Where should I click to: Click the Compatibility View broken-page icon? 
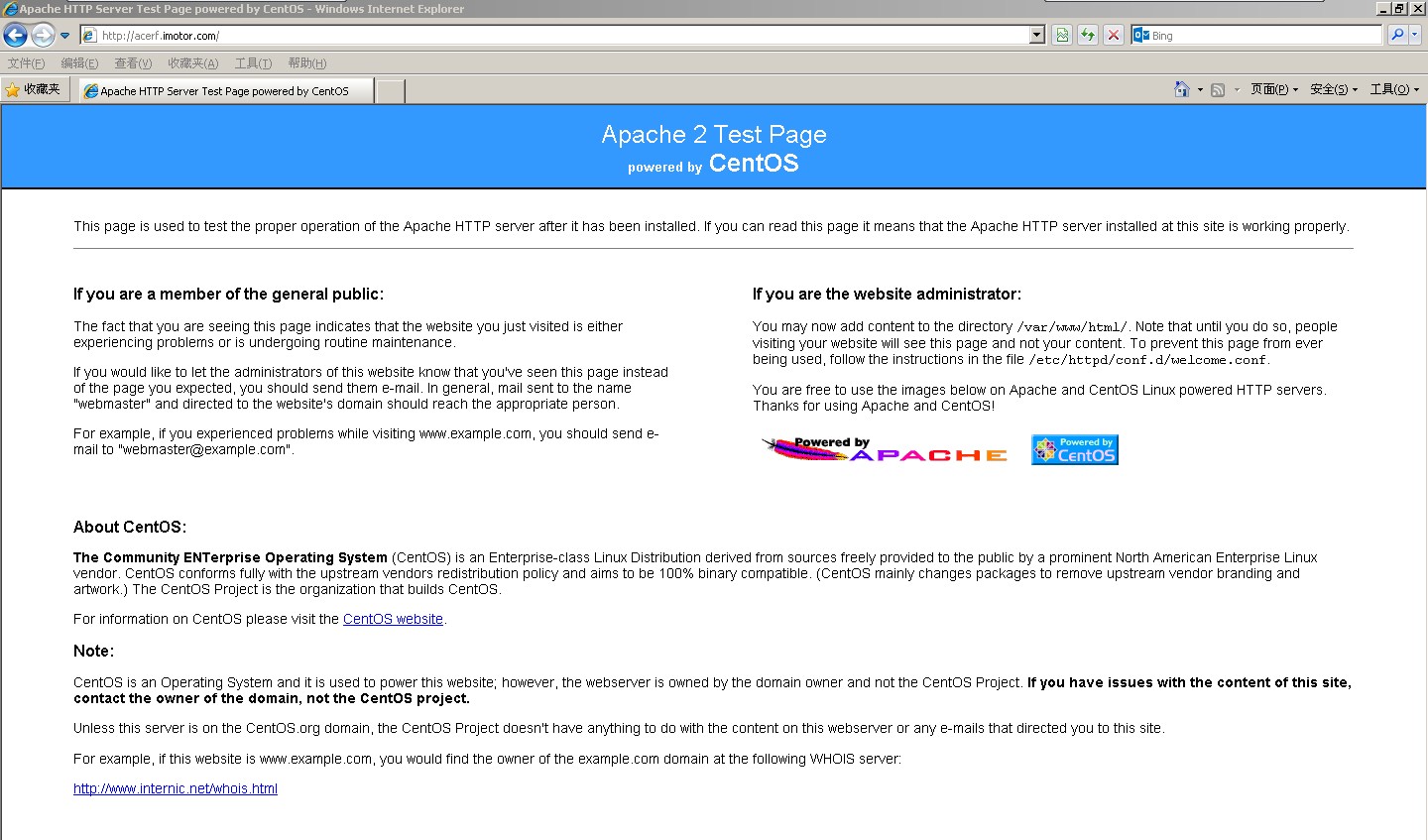point(1062,36)
